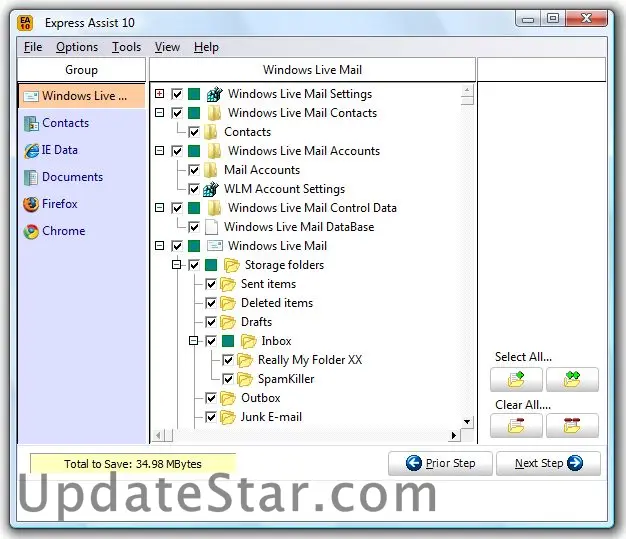Uncheck Windows Live Mail Settings checkbox

(176, 94)
